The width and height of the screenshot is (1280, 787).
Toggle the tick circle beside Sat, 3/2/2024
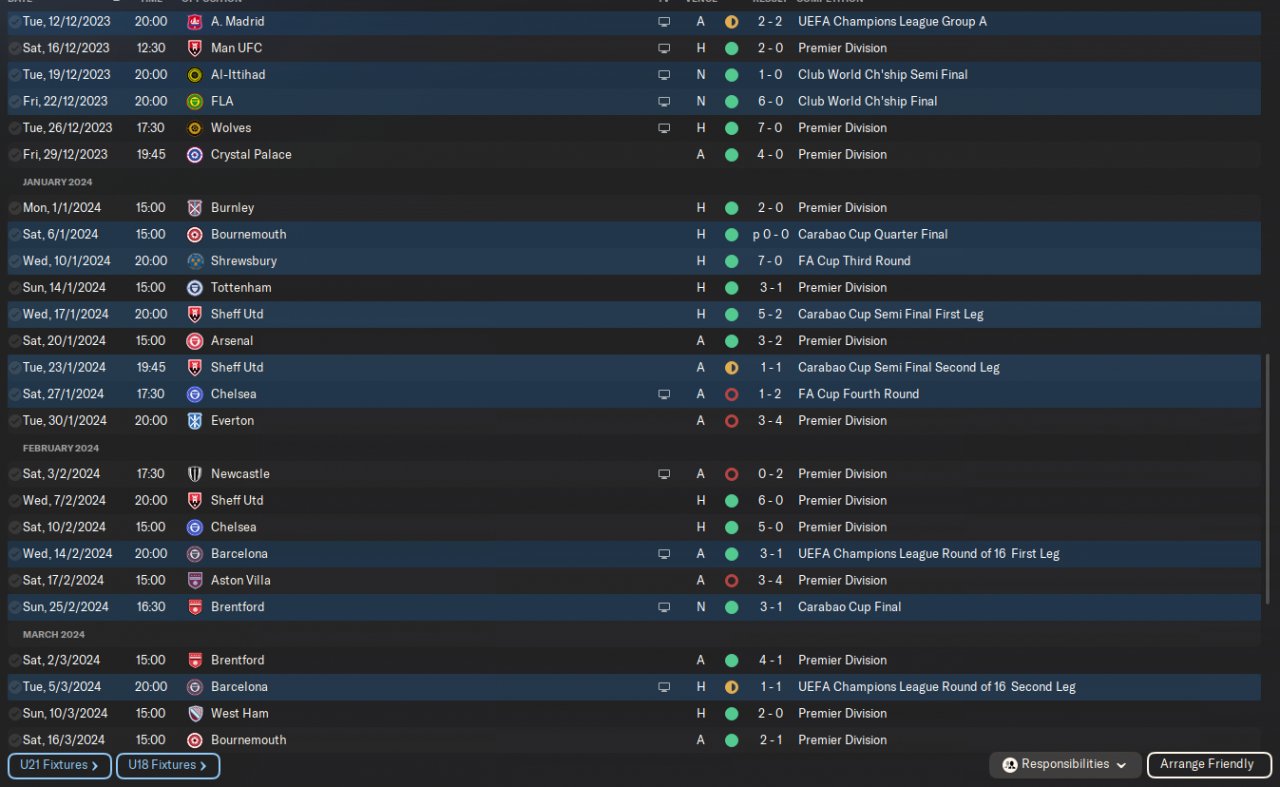tap(14, 474)
